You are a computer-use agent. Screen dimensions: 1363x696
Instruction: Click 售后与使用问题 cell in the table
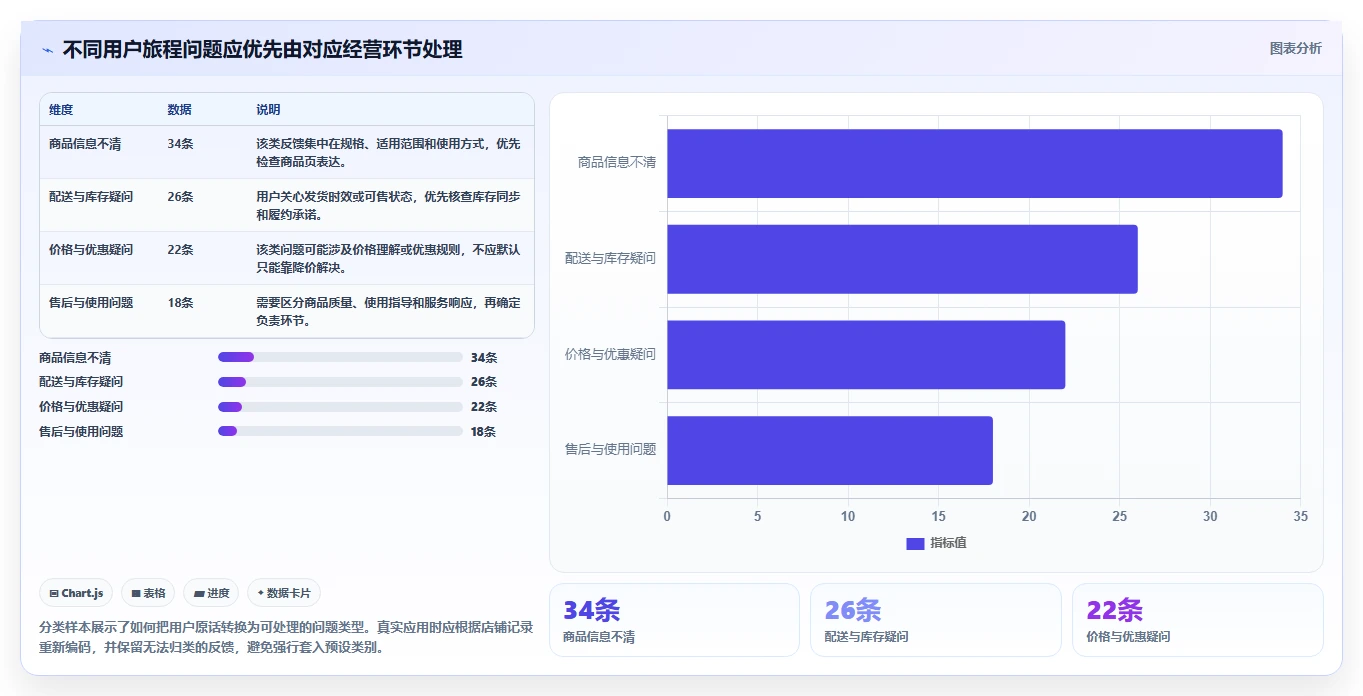pyautogui.click(x=91, y=303)
